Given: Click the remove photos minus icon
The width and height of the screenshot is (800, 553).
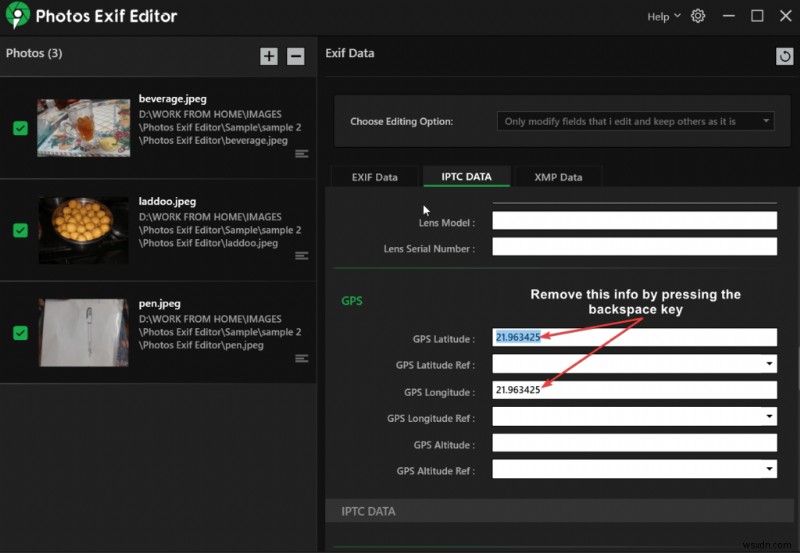Looking at the screenshot, I should [x=296, y=56].
